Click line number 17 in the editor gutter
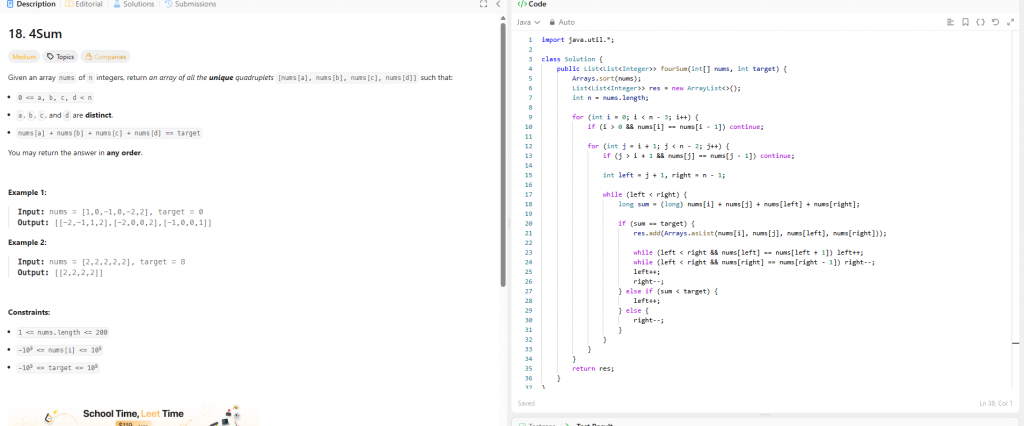This screenshot has width=1024, height=426. click(x=530, y=195)
